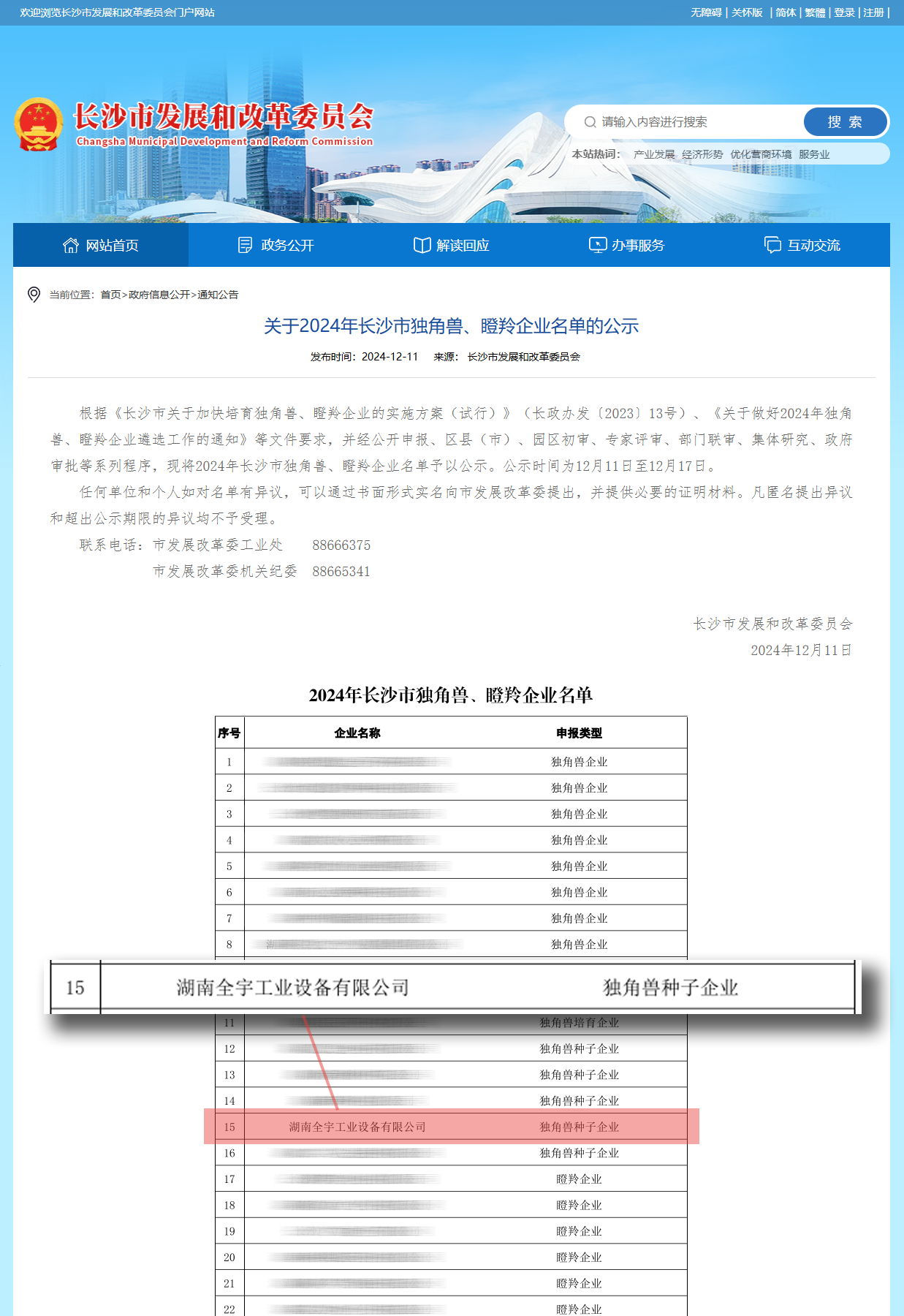Open the 办事服务 menu tab

click(x=627, y=246)
